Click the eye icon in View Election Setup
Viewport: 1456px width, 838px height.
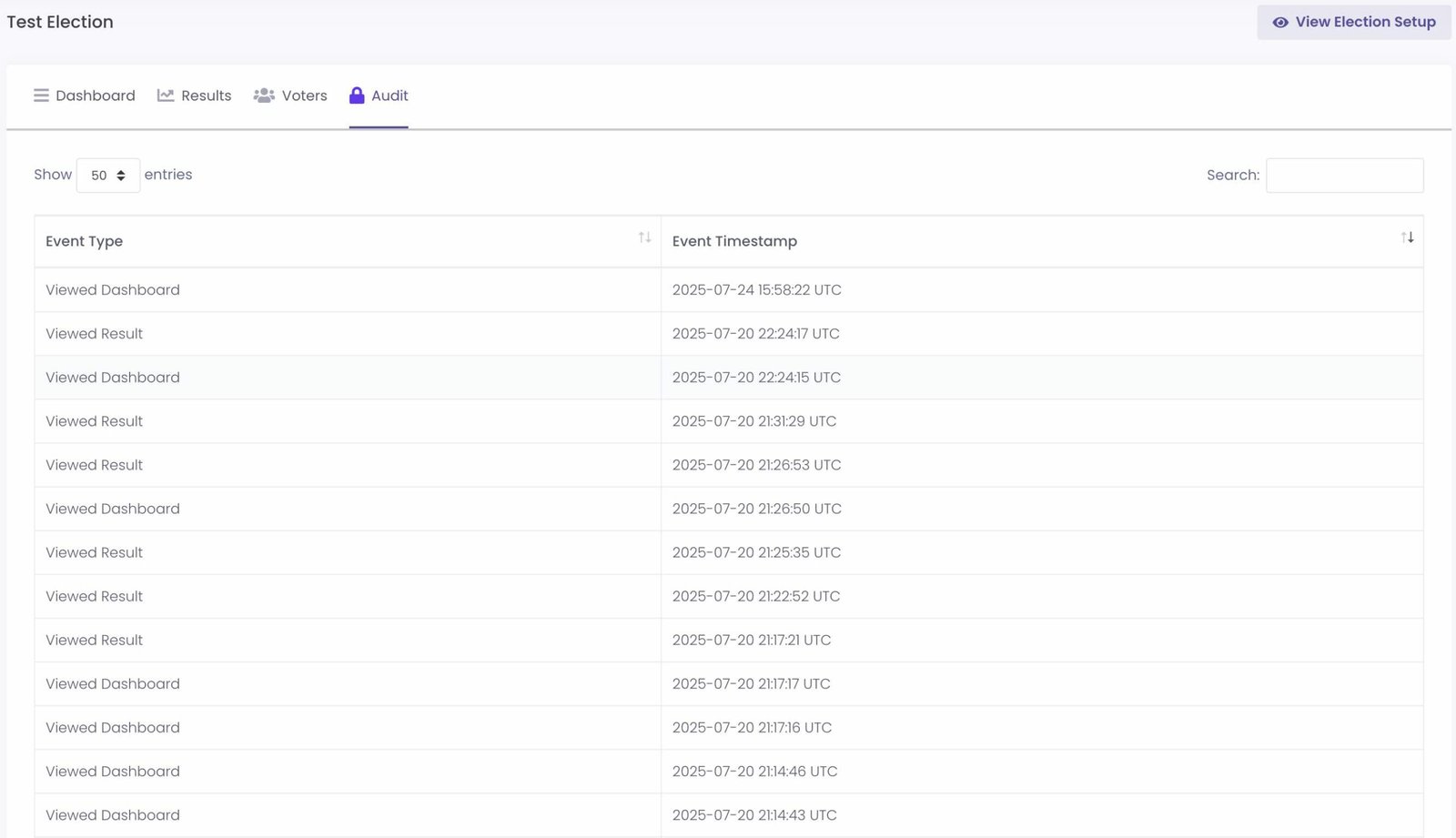pos(1279,23)
